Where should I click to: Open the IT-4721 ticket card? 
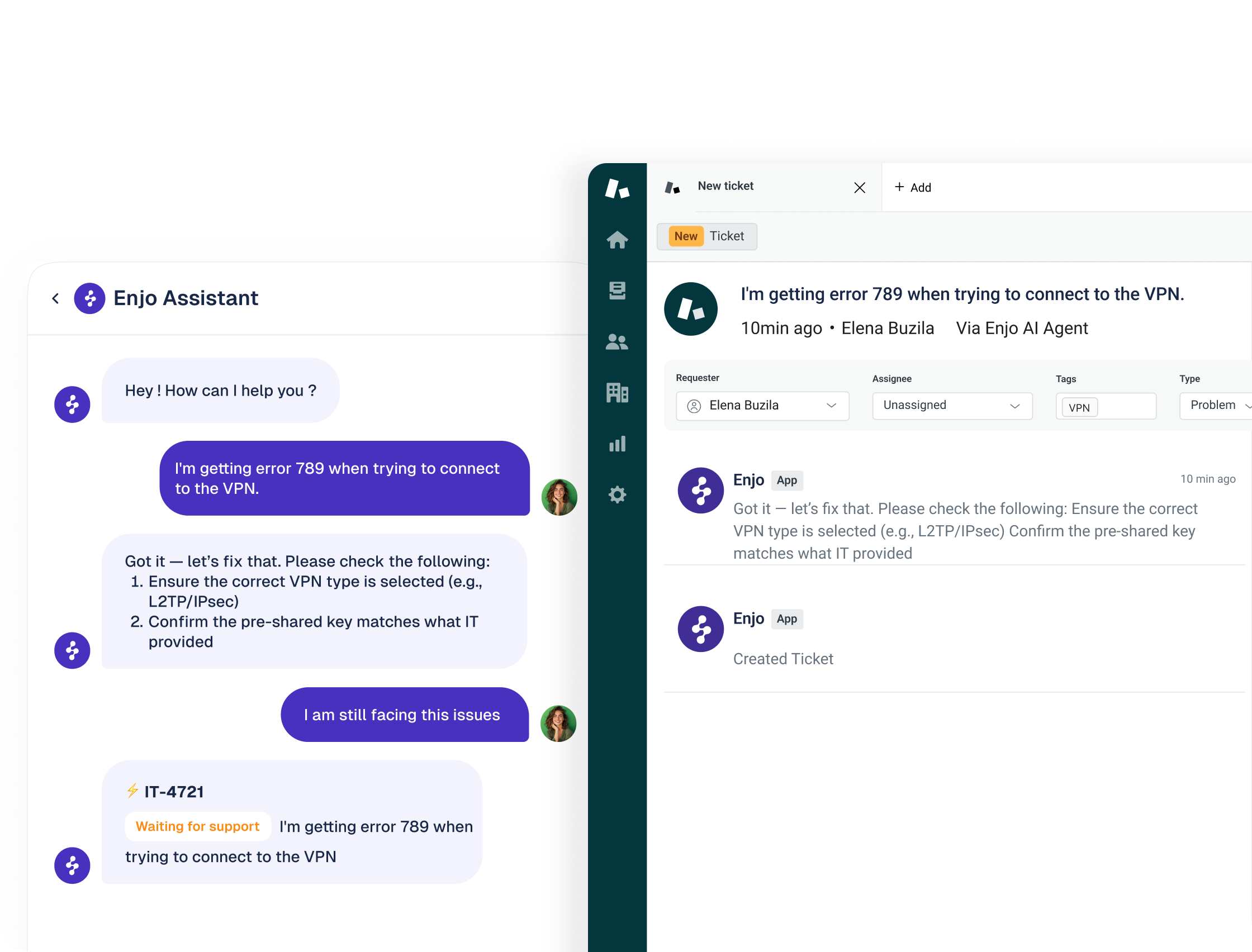pos(173,792)
